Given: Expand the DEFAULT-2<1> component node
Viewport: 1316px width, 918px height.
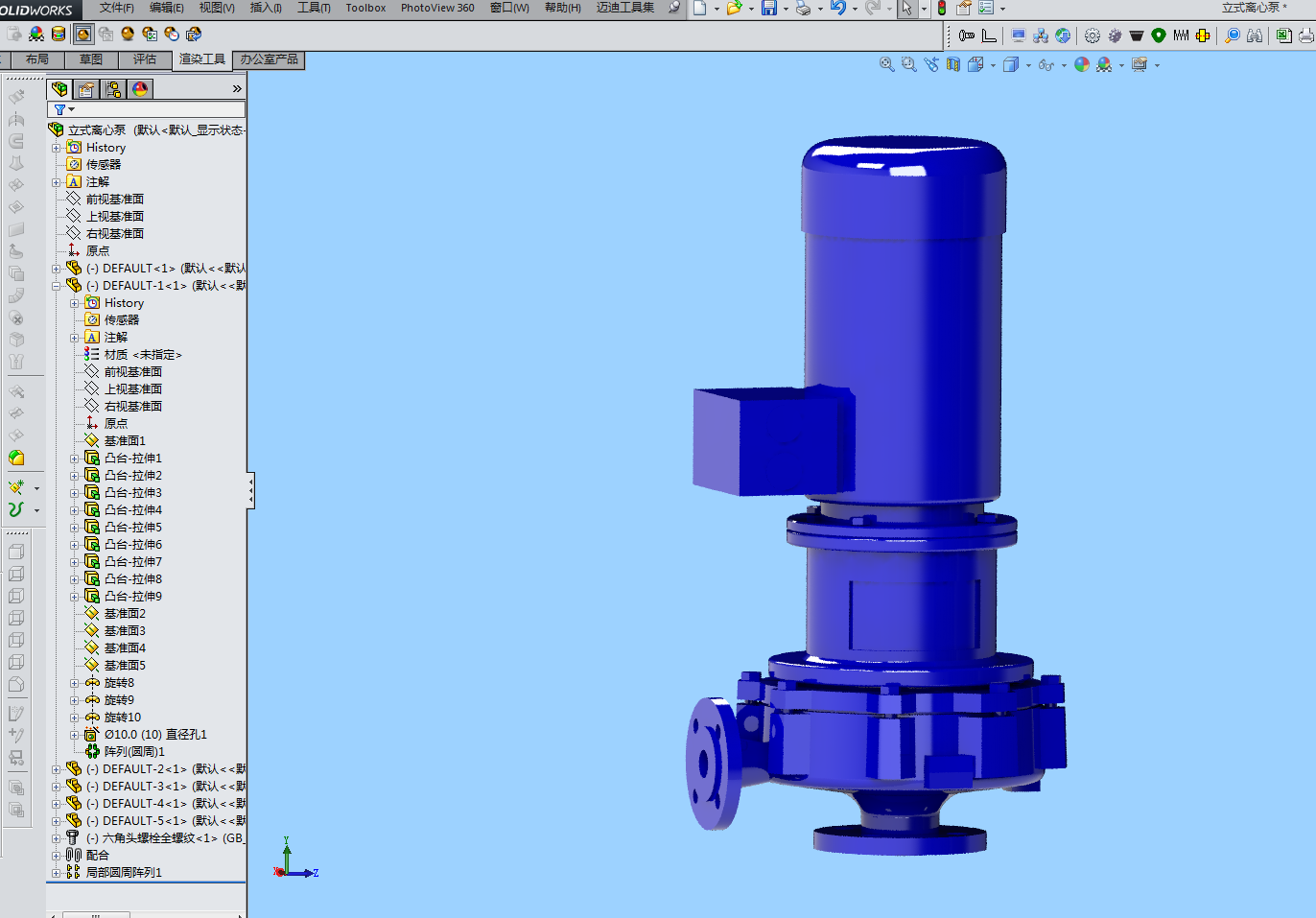Looking at the screenshot, I should [x=57, y=769].
